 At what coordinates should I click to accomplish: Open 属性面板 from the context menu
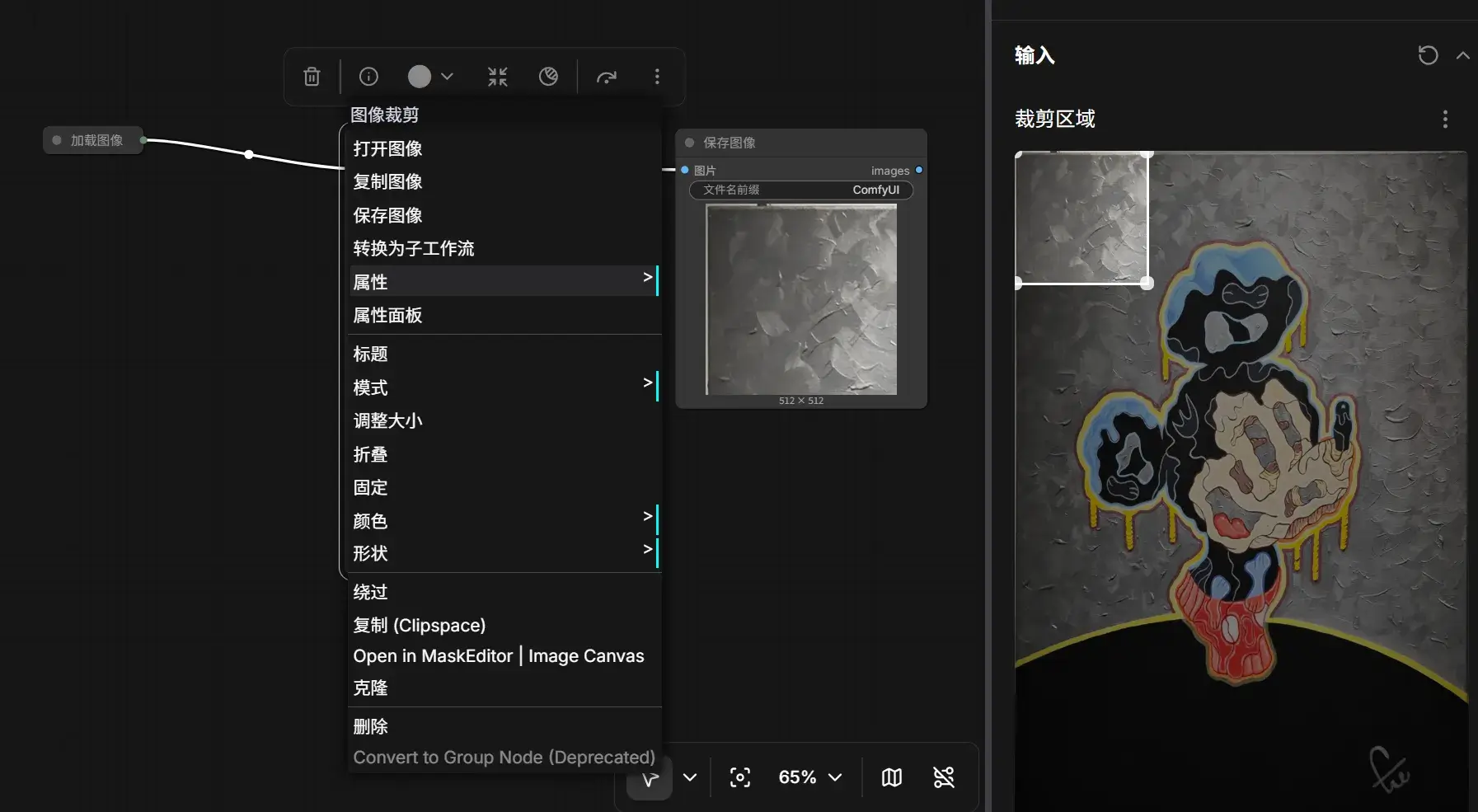tap(504, 315)
